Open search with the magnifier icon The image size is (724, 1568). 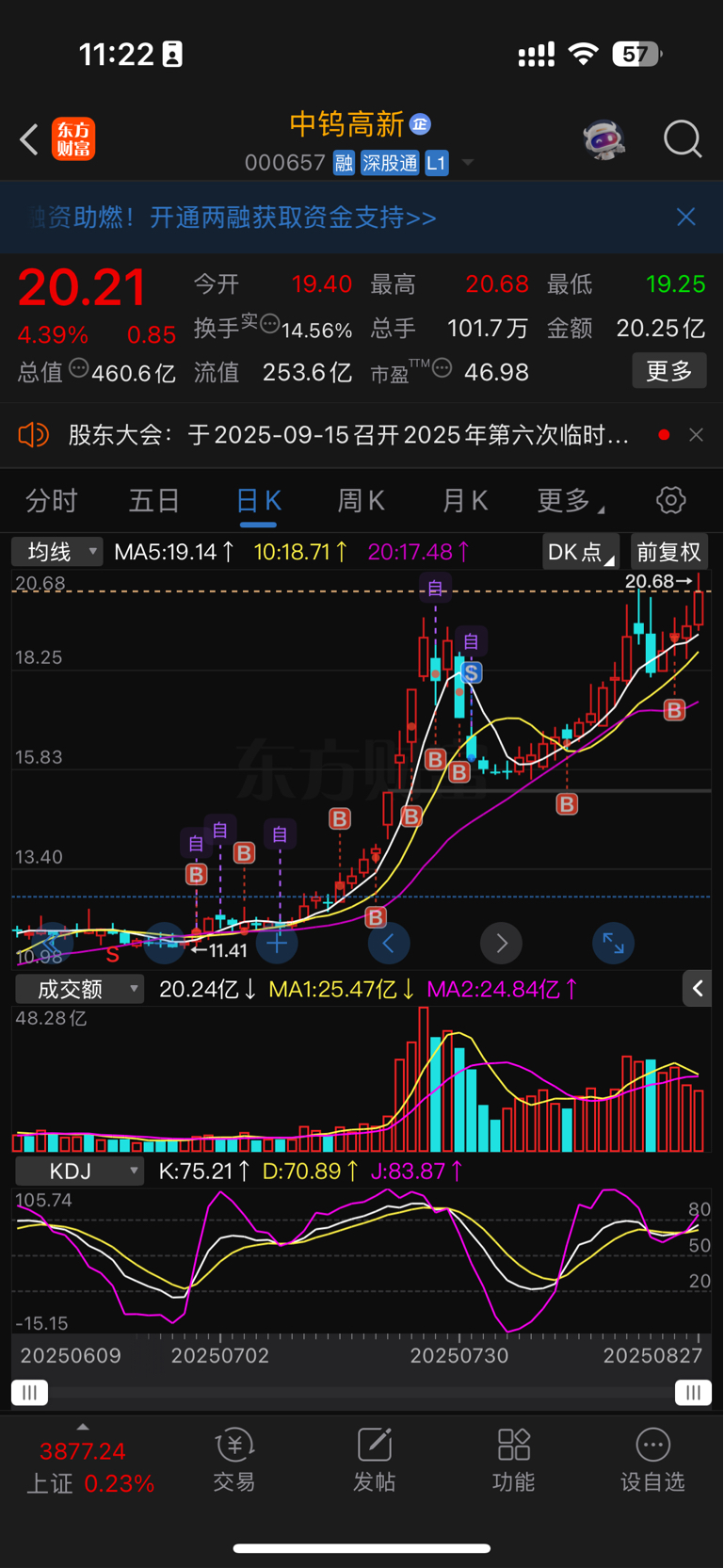[682, 139]
